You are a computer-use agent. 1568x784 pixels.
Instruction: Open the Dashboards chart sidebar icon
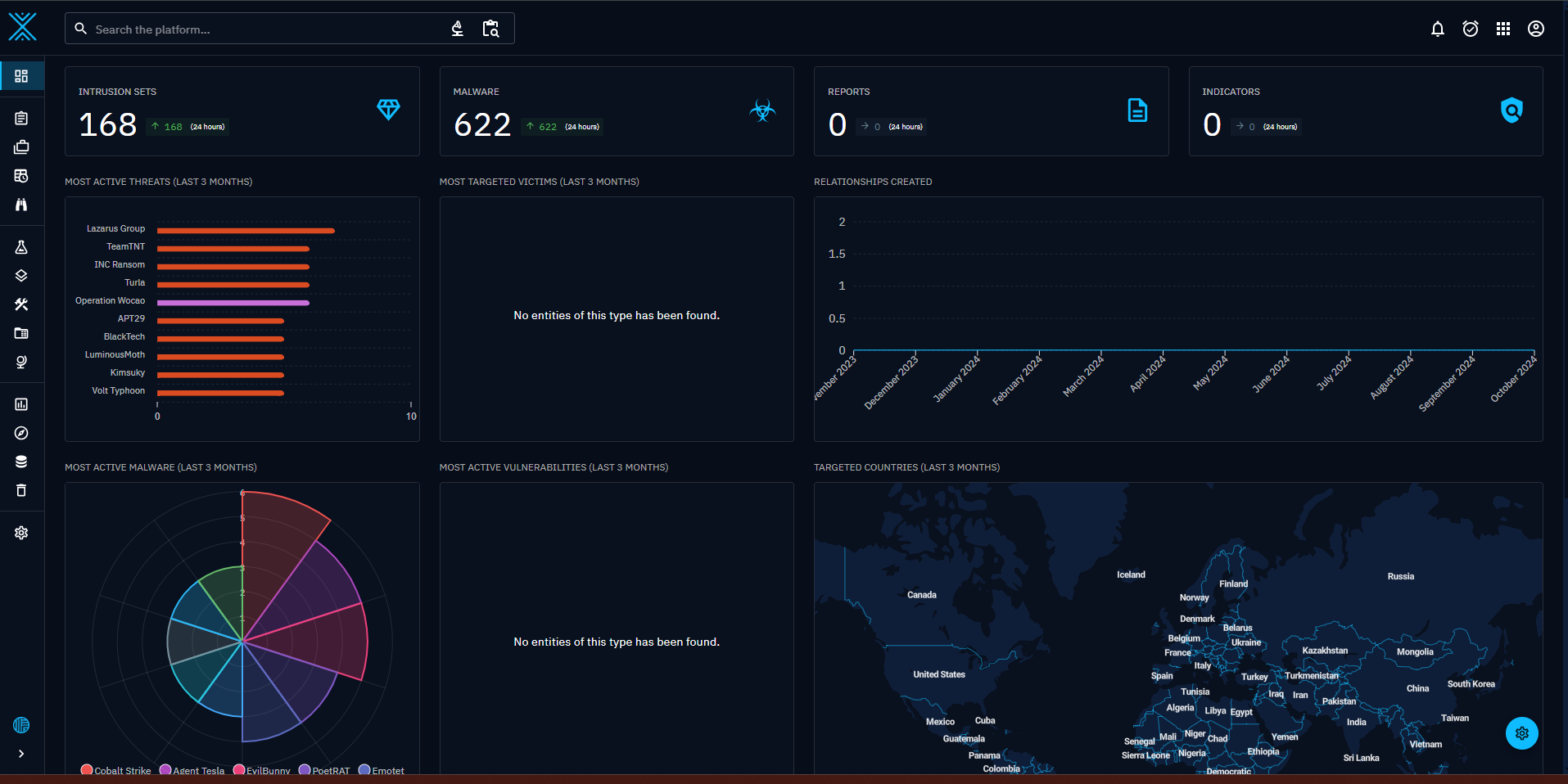click(x=21, y=404)
